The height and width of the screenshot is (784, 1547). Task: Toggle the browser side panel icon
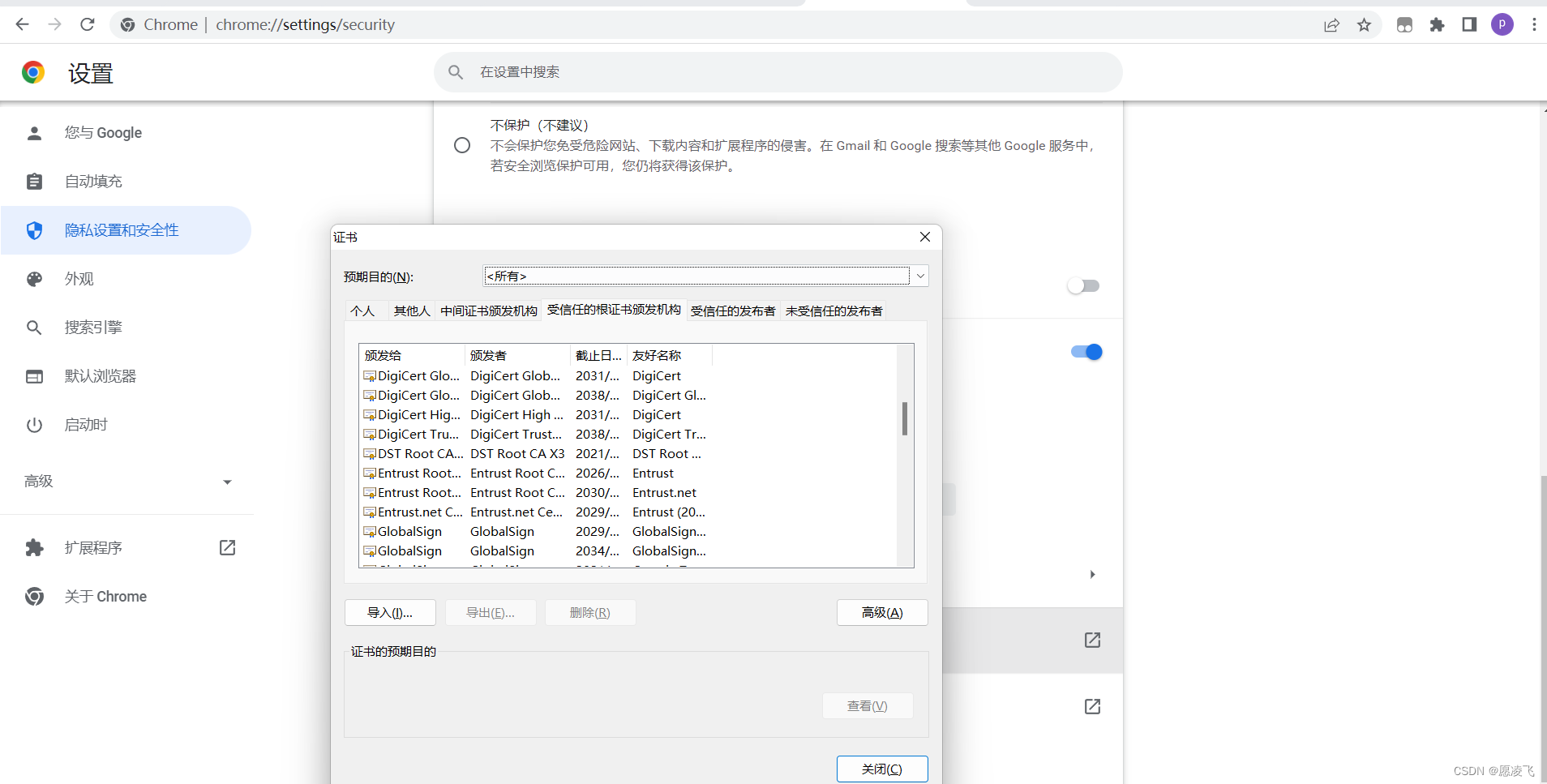pos(1469,25)
